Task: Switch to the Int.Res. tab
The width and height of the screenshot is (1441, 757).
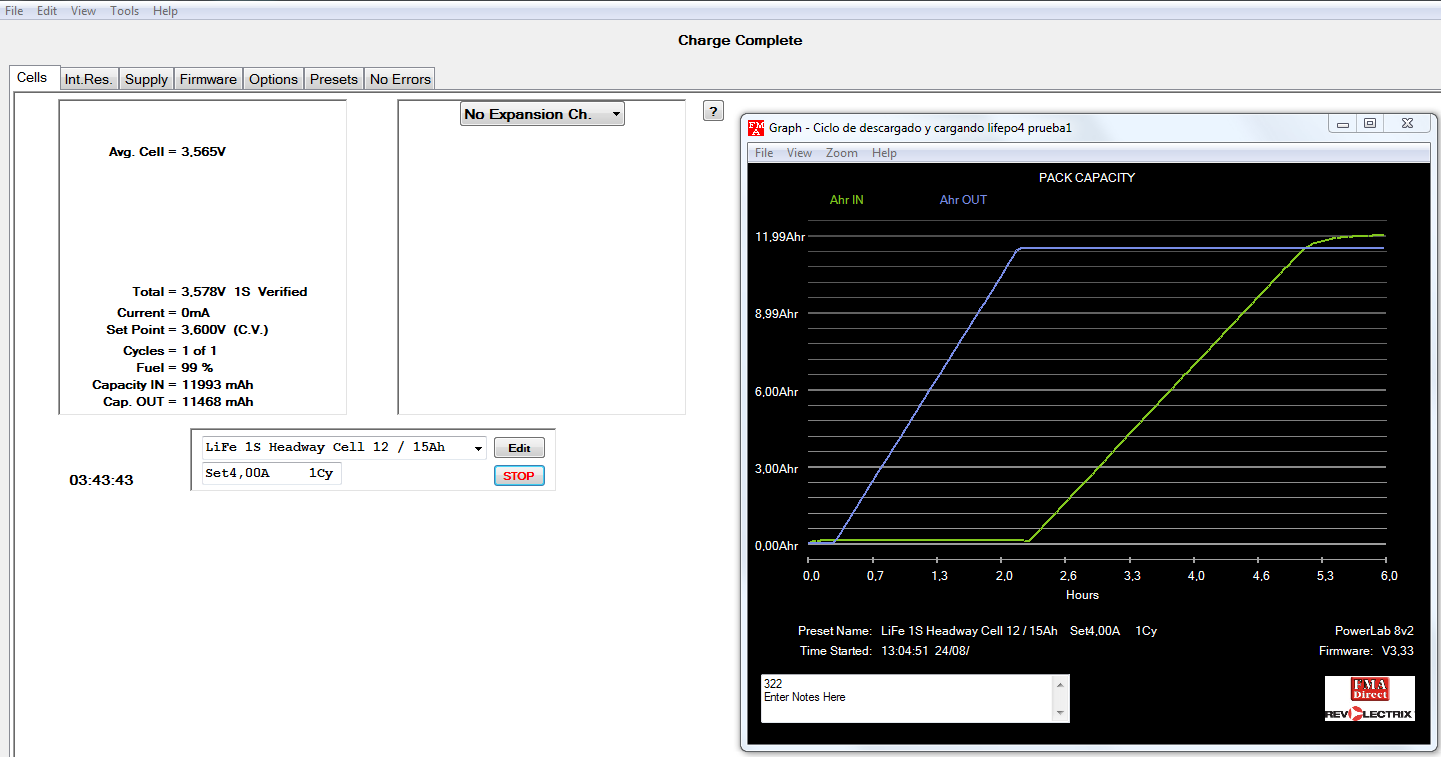Action: point(88,79)
